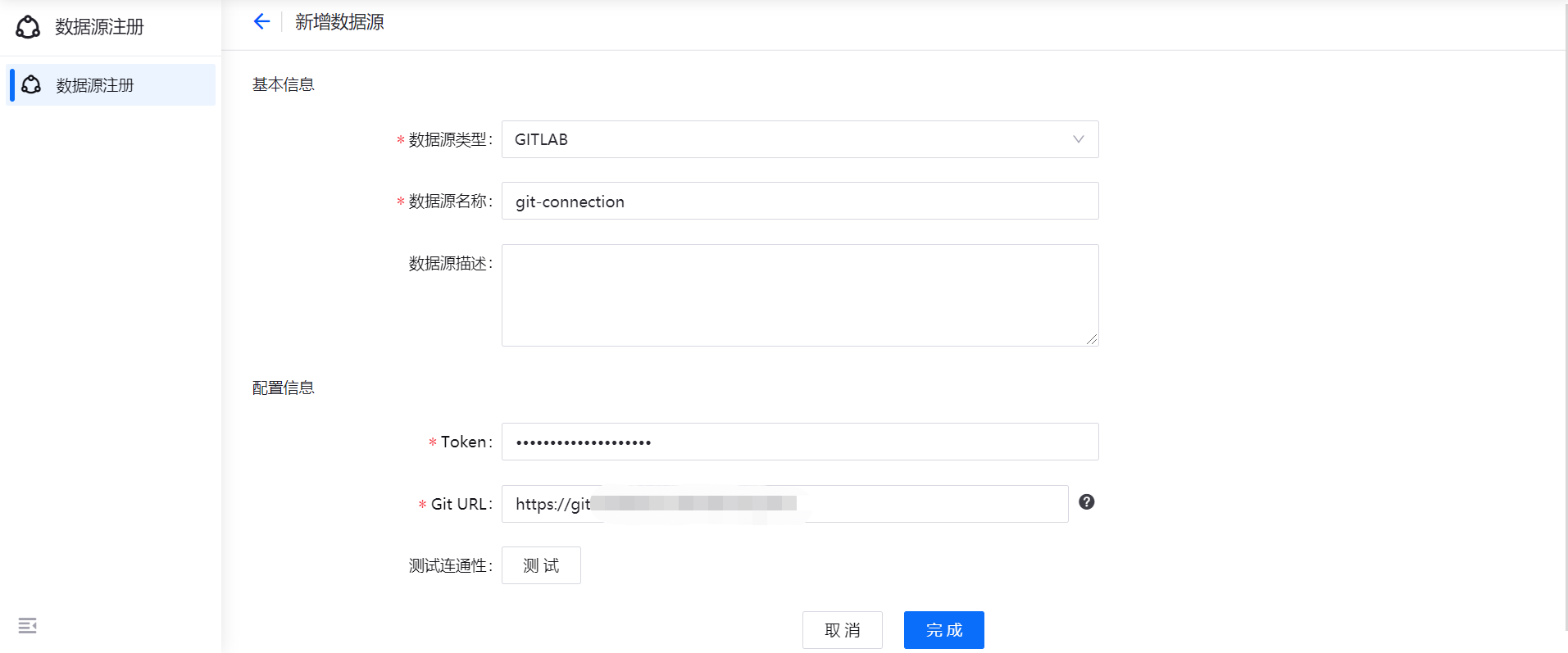Click the textarea resize handle corner
This screenshot has height=653, width=1568.
(x=1092, y=339)
